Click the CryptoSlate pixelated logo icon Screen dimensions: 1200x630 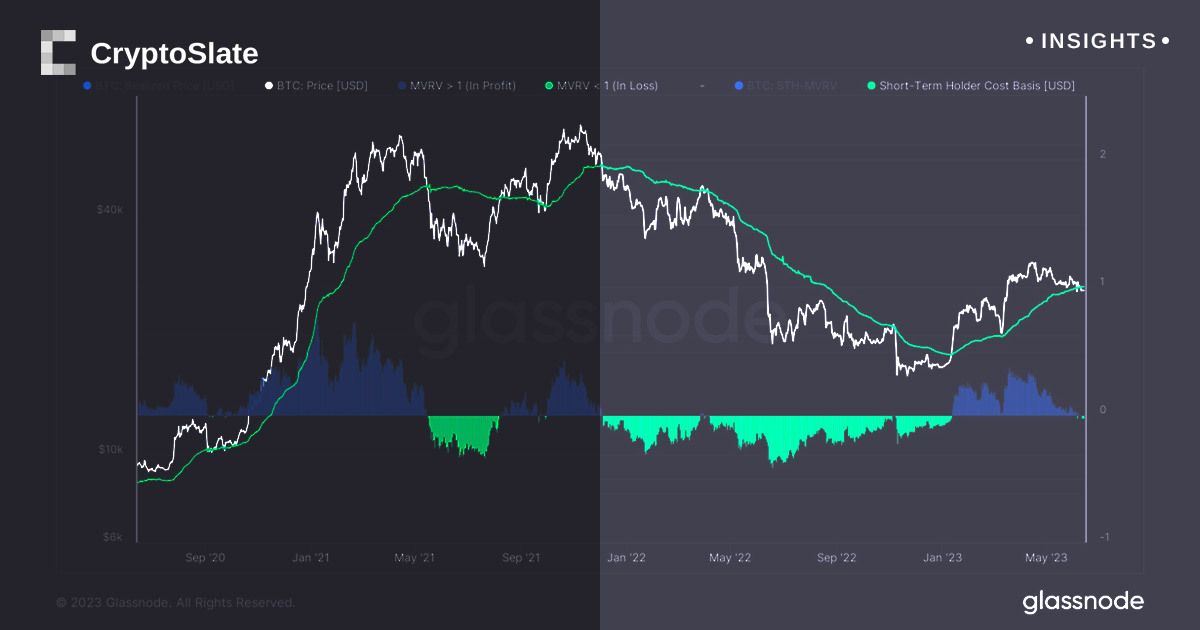click(58, 52)
